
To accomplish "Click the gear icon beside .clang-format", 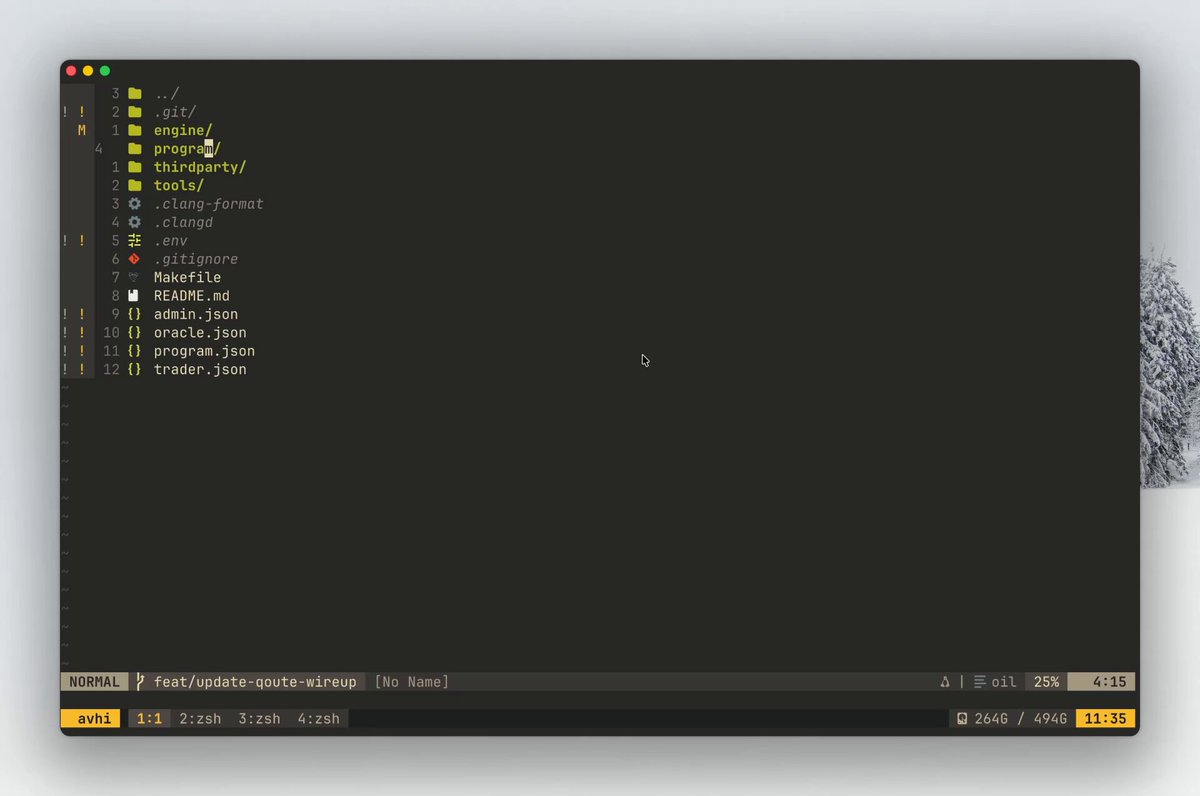I will point(135,204).
